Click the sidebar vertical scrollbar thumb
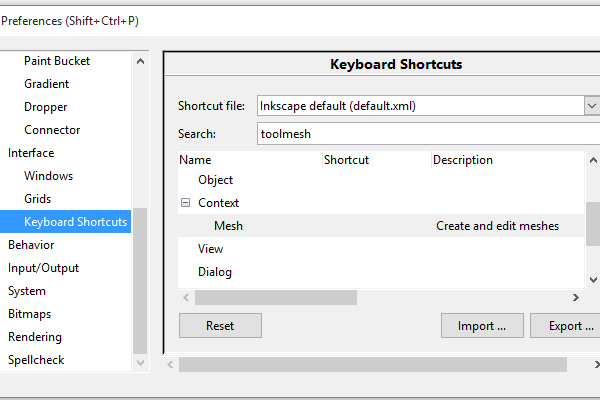Image resolution: width=600 pixels, height=400 pixels. coord(140,281)
